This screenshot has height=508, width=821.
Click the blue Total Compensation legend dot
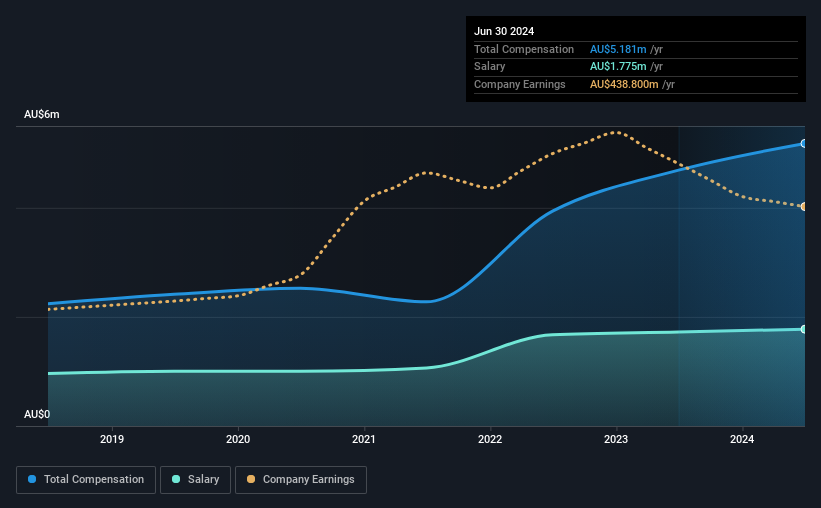coord(32,479)
